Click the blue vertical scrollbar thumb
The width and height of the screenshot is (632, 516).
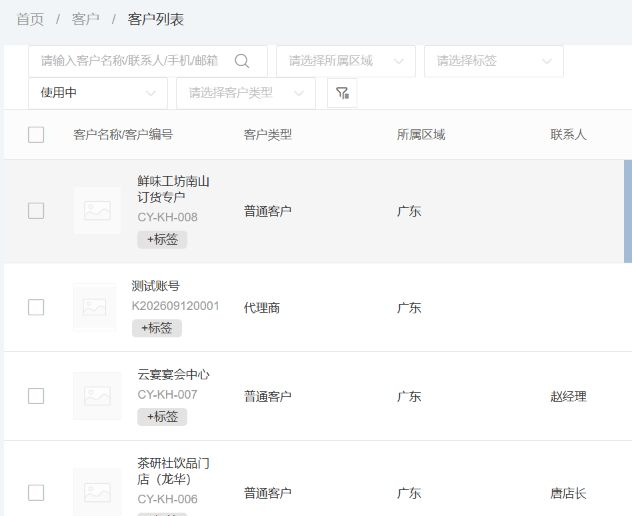click(x=628, y=211)
